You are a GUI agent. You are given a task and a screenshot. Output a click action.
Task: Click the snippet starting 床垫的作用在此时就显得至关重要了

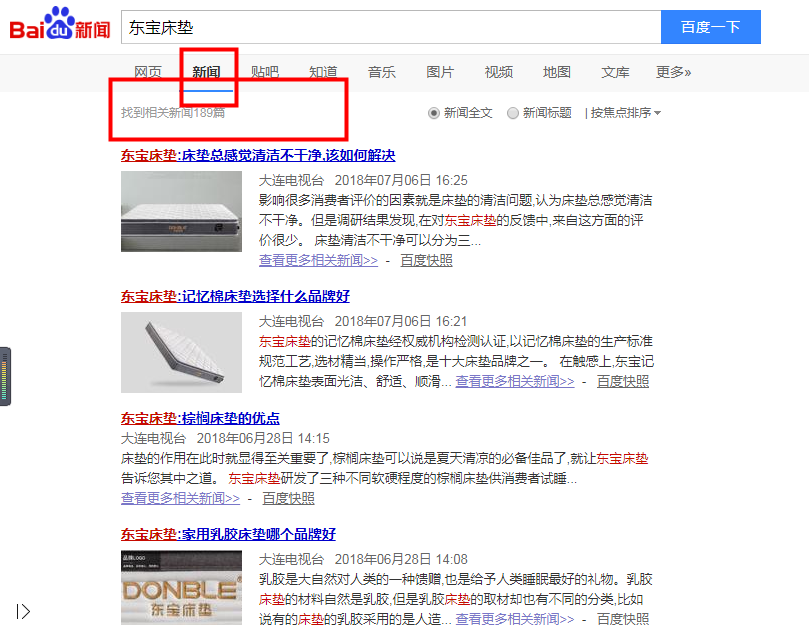385,468
